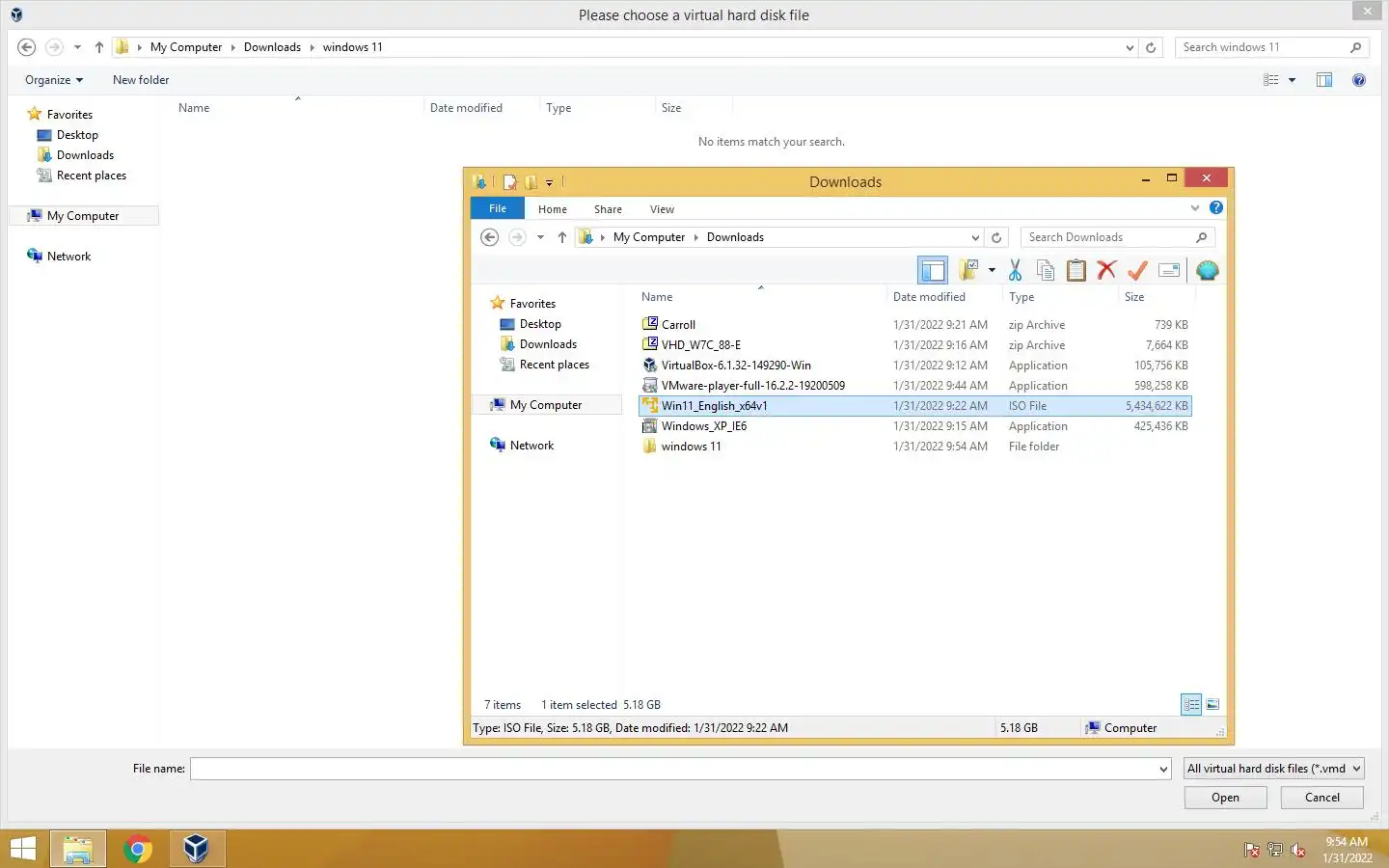Go back in the file dialog
The height and width of the screenshot is (868, 1389).
27,47
